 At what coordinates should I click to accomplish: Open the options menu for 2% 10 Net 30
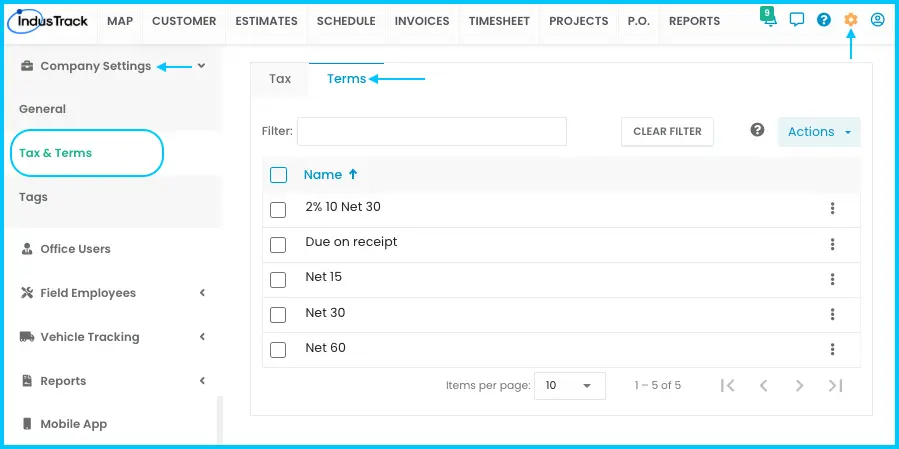coord(832,209)
